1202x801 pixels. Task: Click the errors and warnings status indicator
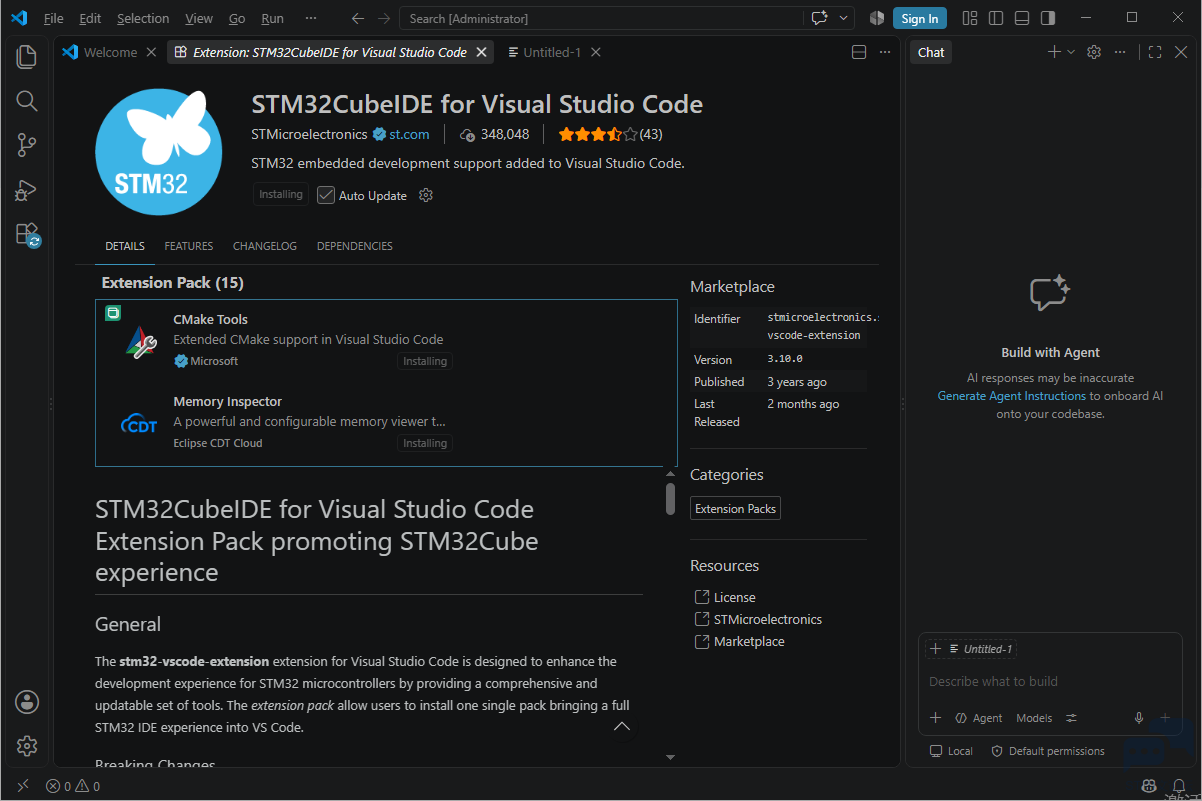[73, 786]
